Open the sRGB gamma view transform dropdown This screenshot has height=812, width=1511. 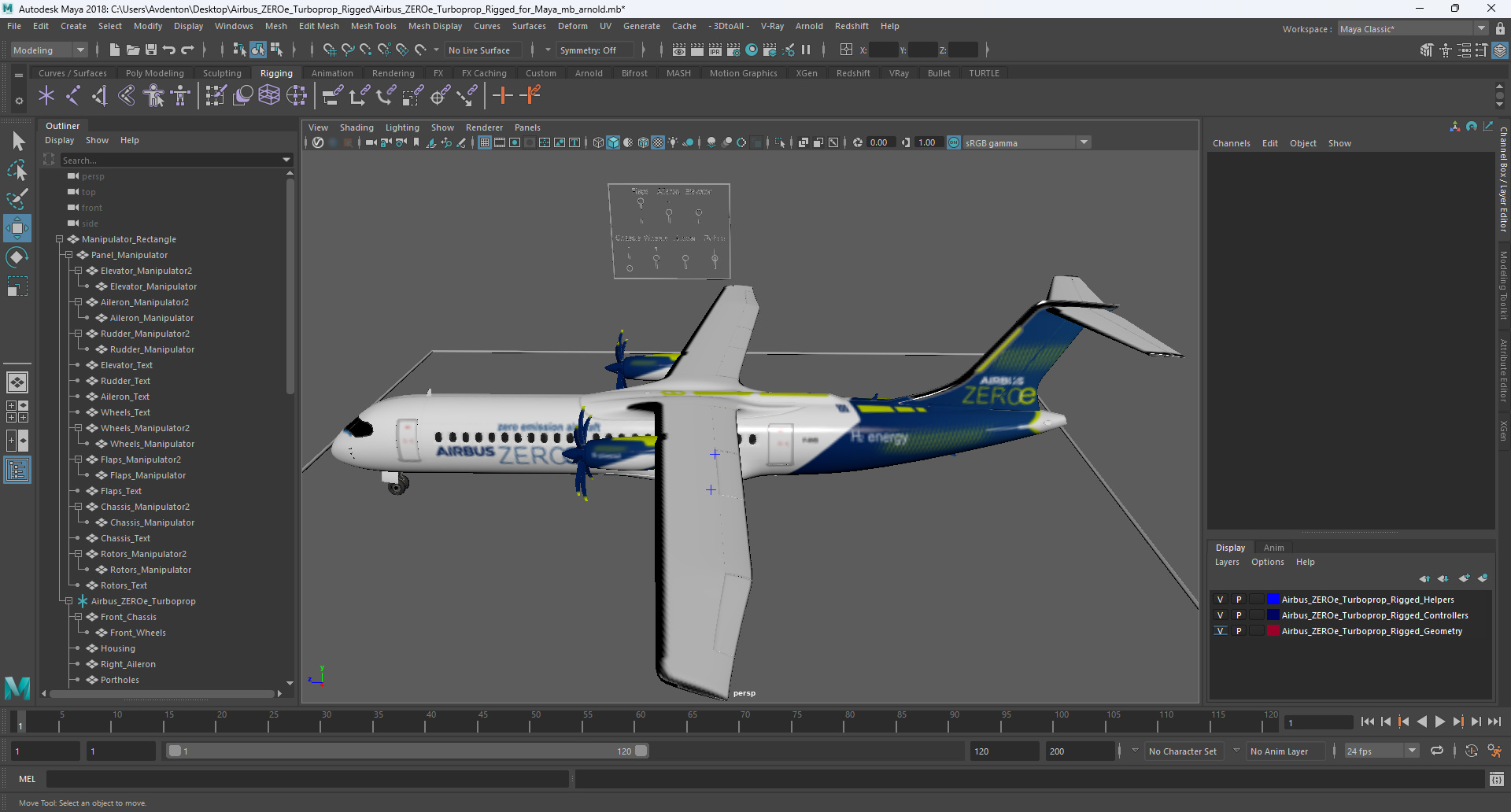(x=1027, y=142)
